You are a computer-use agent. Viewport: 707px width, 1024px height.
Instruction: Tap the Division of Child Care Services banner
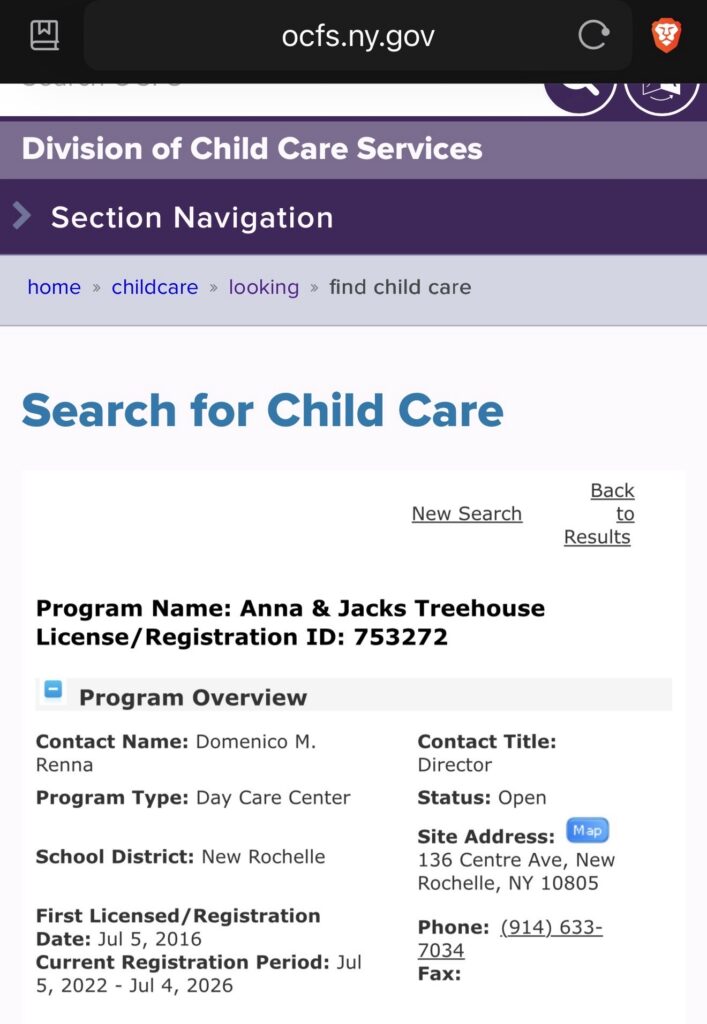[252, 149]
